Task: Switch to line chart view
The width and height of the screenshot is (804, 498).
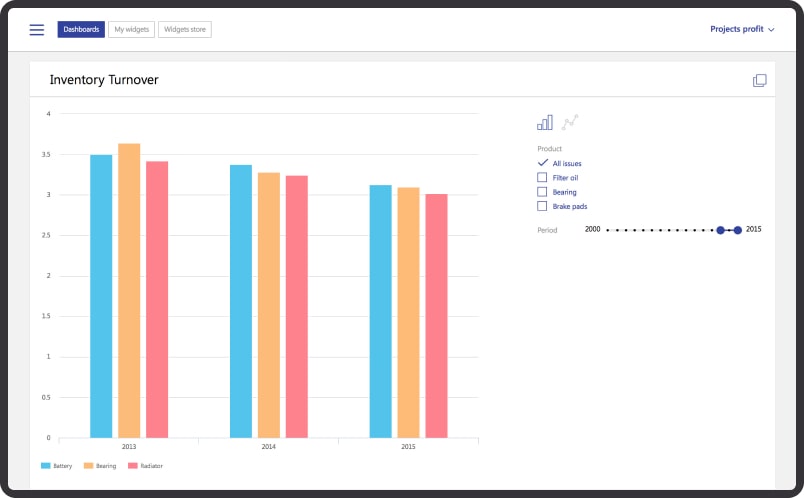Action: coord(570,122)
